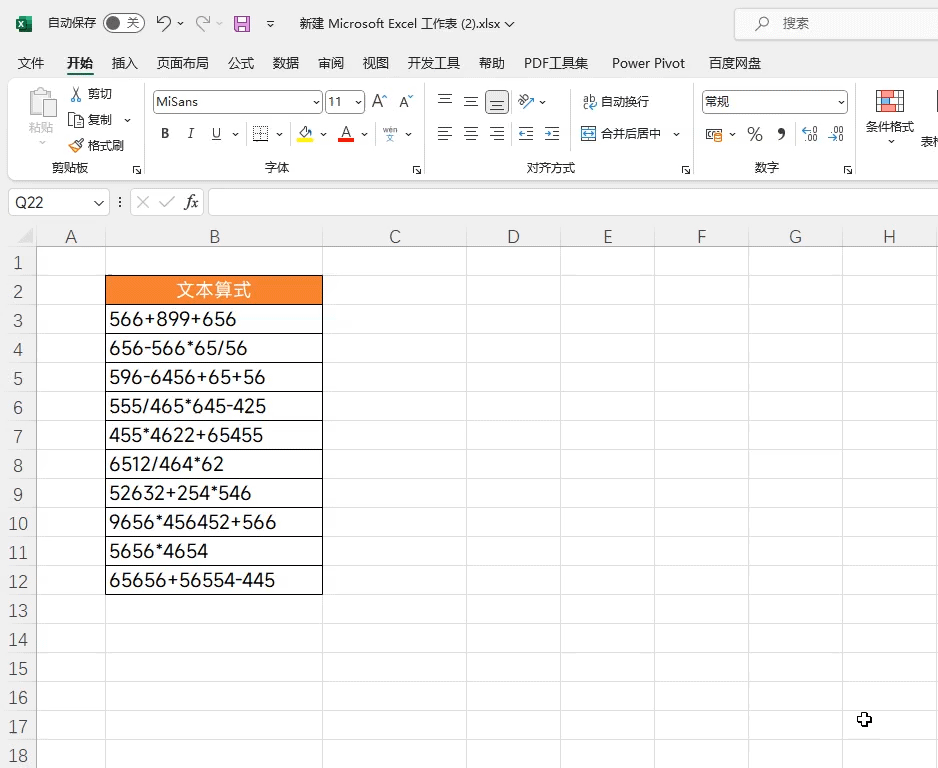
Task: Click the decrease decimal icon
Action: (x=836, y=134)
